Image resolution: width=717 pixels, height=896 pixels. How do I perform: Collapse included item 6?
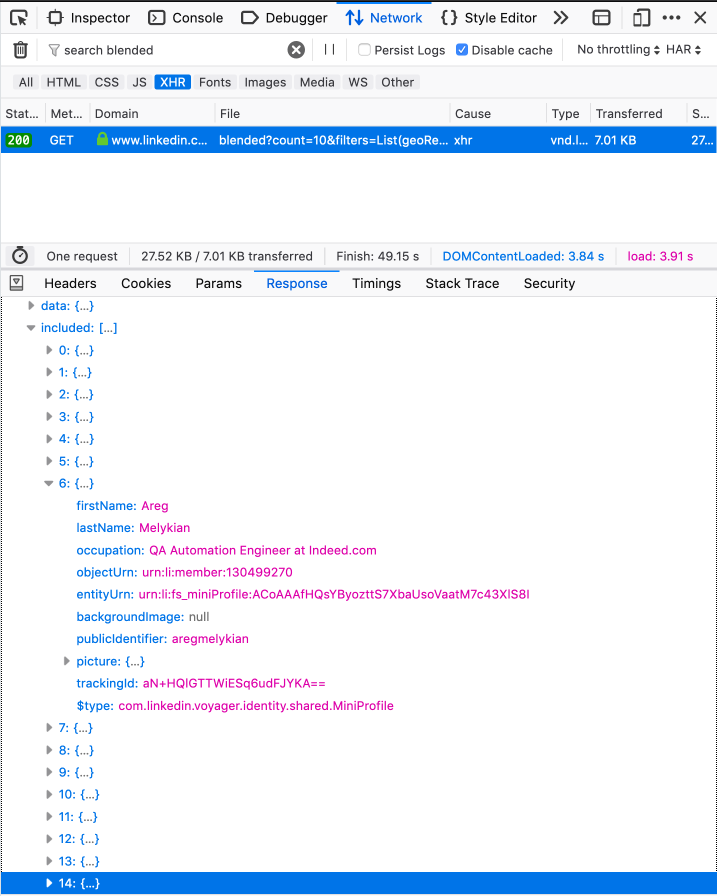49,483
